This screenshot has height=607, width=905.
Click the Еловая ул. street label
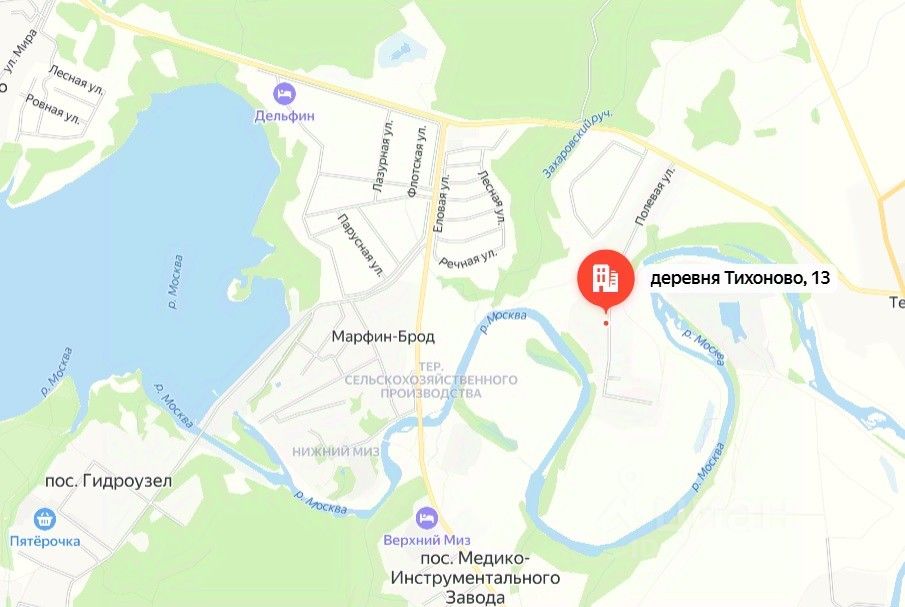(x=441, y=204)
